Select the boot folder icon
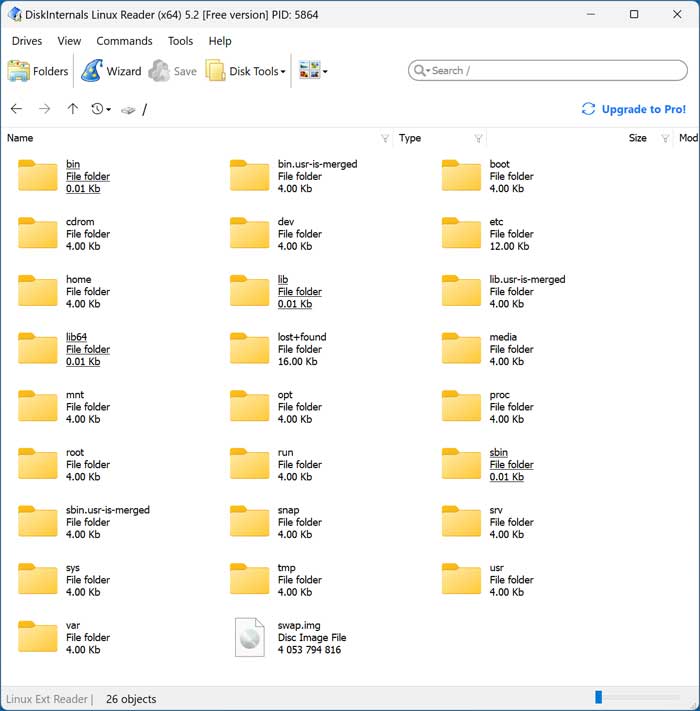This screenshot has height=711, width=700. [461, 175]
